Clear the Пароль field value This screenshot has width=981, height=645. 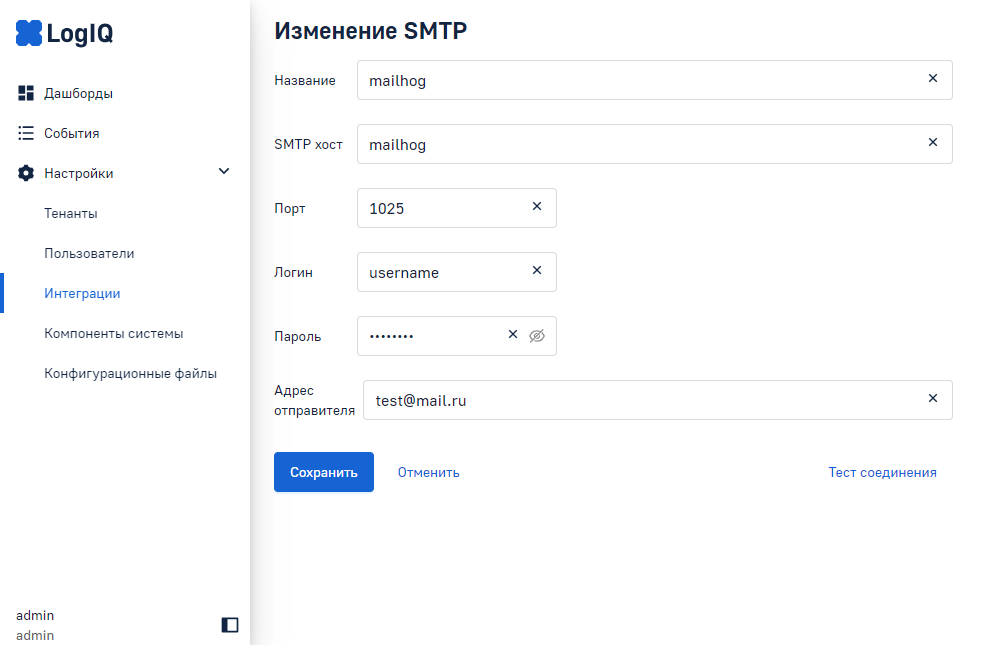[x=513, y=335]
